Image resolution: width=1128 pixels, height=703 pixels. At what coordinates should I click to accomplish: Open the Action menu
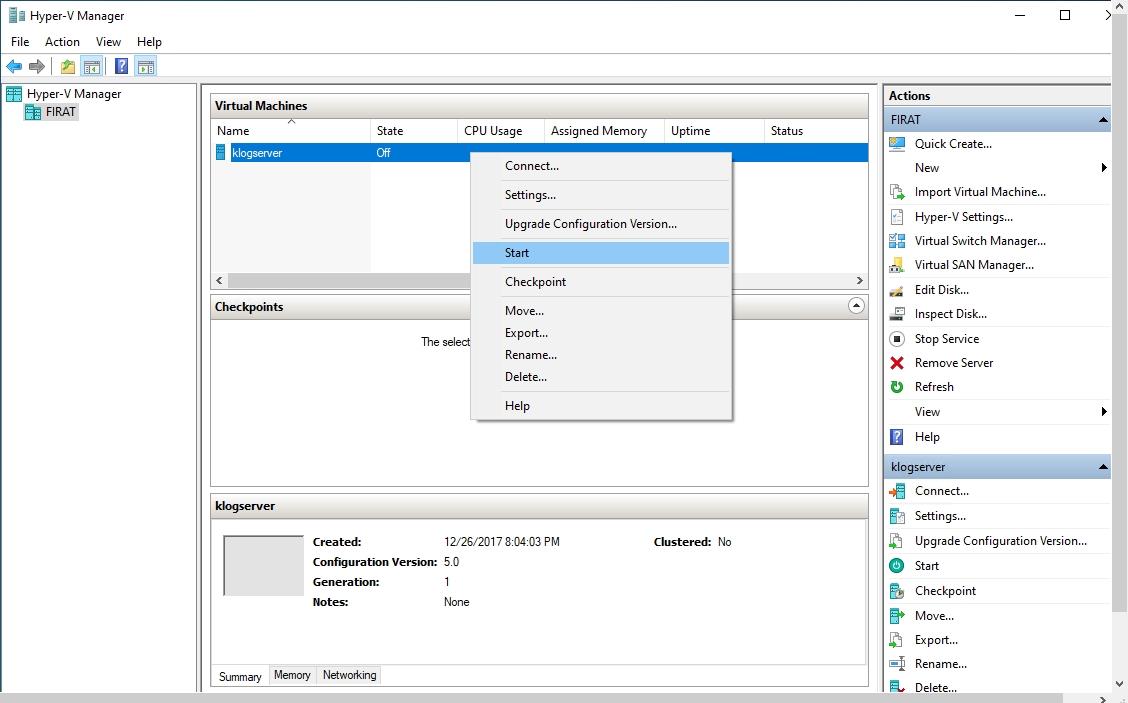pos(63,42)
